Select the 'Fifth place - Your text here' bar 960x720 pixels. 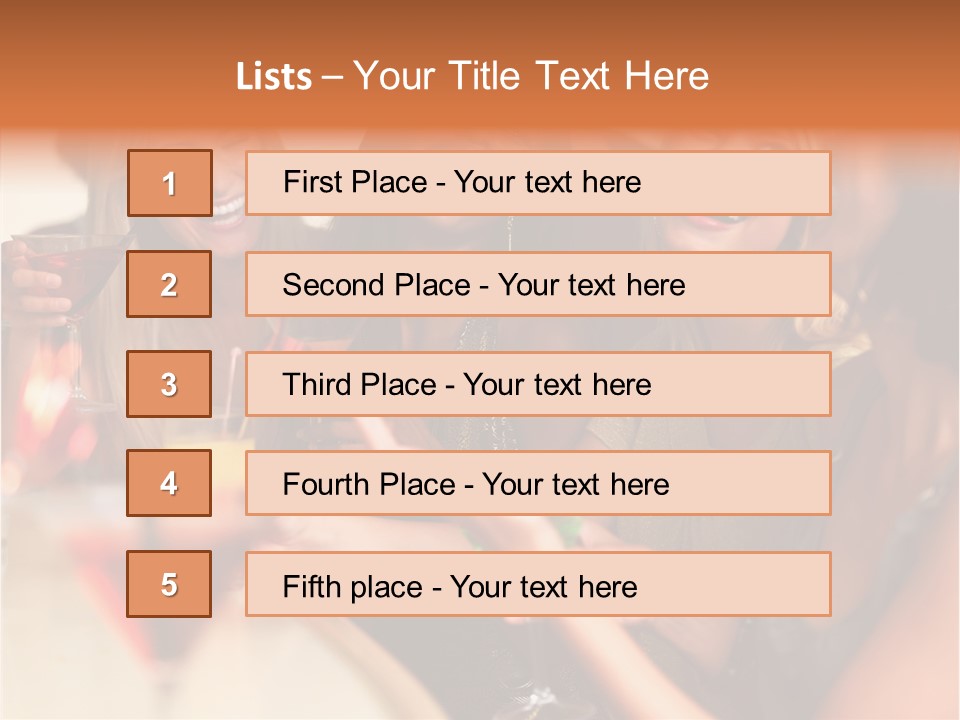pyautogui.click(x=538, y=584)
